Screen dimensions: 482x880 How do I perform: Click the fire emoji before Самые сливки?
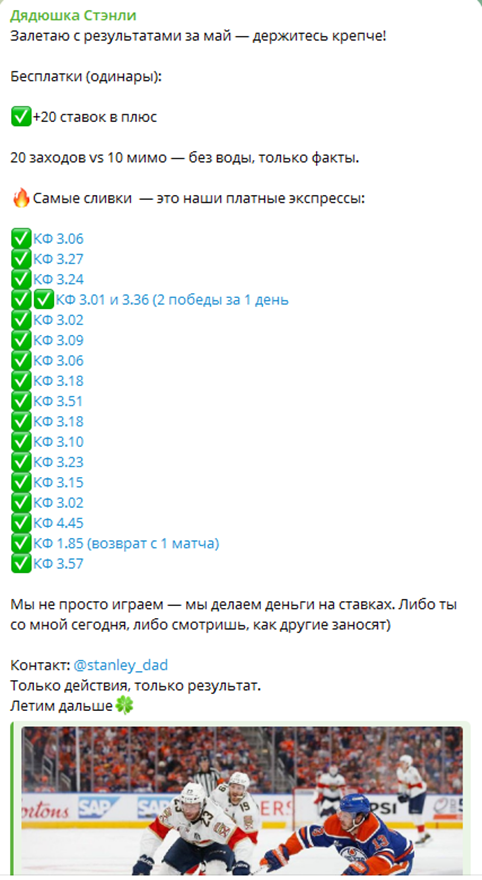[21, 198]
